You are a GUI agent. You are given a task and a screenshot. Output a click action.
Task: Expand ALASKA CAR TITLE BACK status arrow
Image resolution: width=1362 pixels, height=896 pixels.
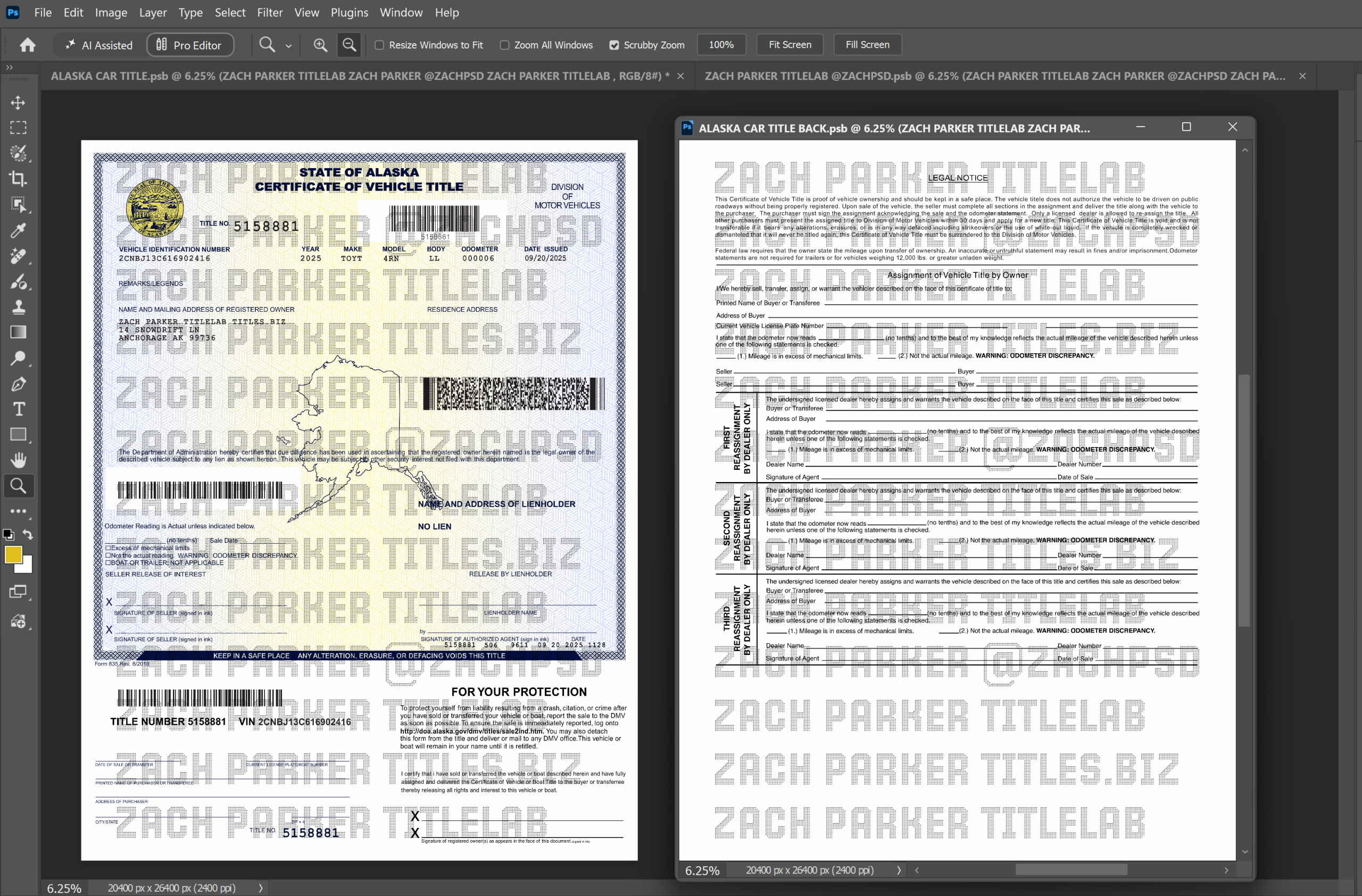[899, 870]
